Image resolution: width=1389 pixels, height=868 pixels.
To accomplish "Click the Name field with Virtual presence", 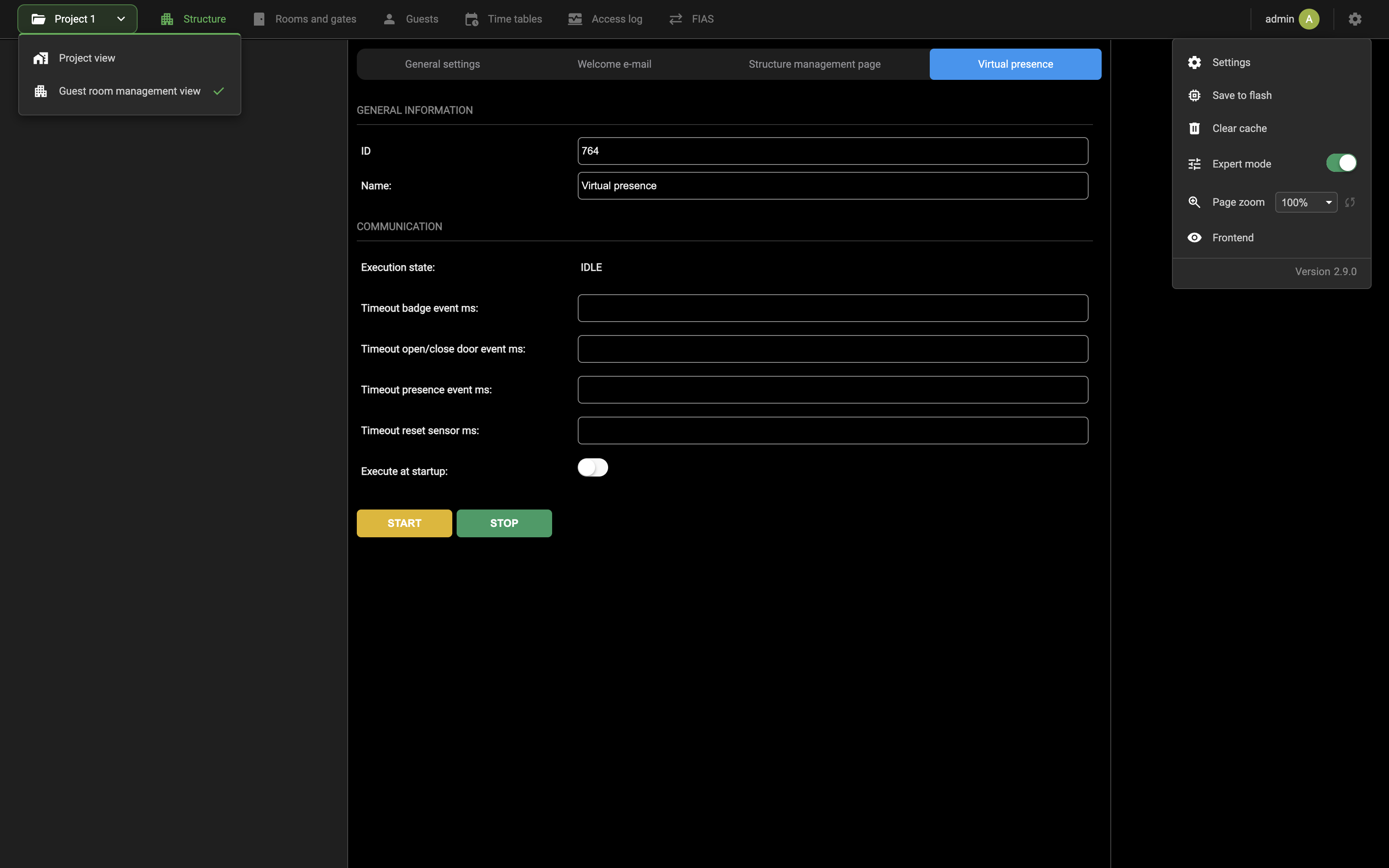I will pos(832,186).
